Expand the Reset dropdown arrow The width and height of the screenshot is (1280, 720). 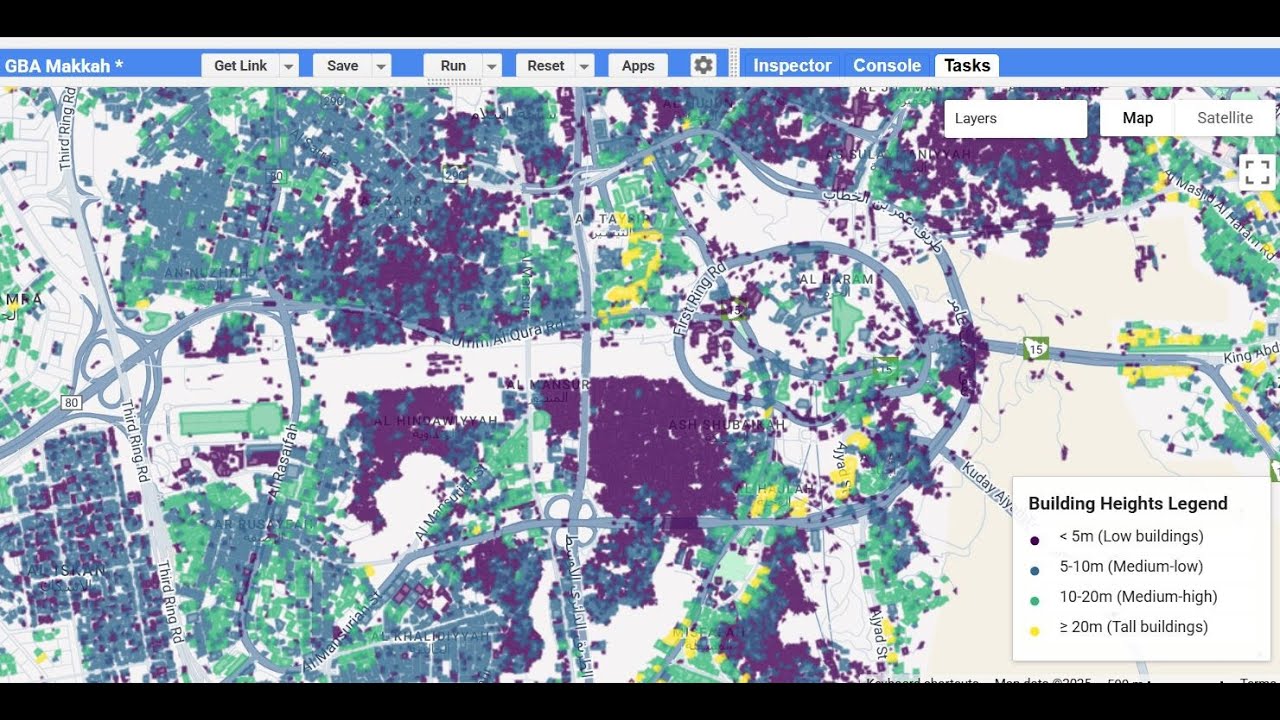[x=584, y=65]
